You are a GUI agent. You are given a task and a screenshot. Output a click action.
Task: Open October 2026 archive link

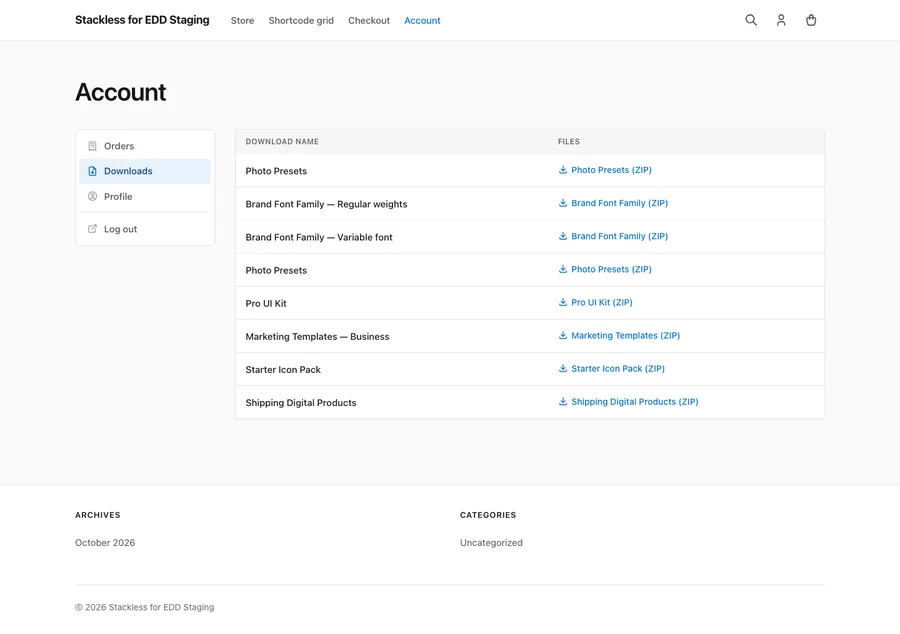(105, 543)
